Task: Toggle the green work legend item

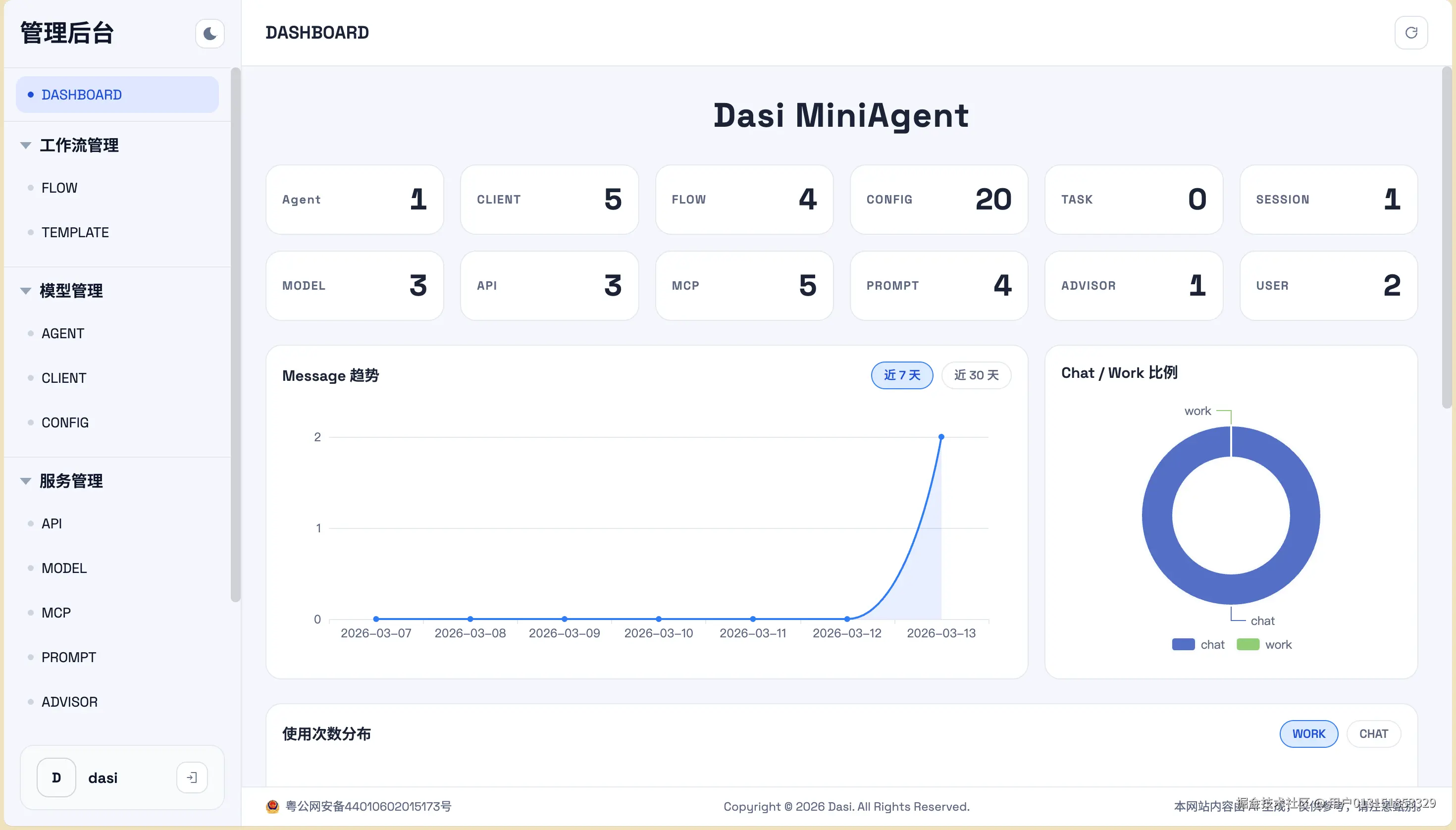Action: (1248, 645)
